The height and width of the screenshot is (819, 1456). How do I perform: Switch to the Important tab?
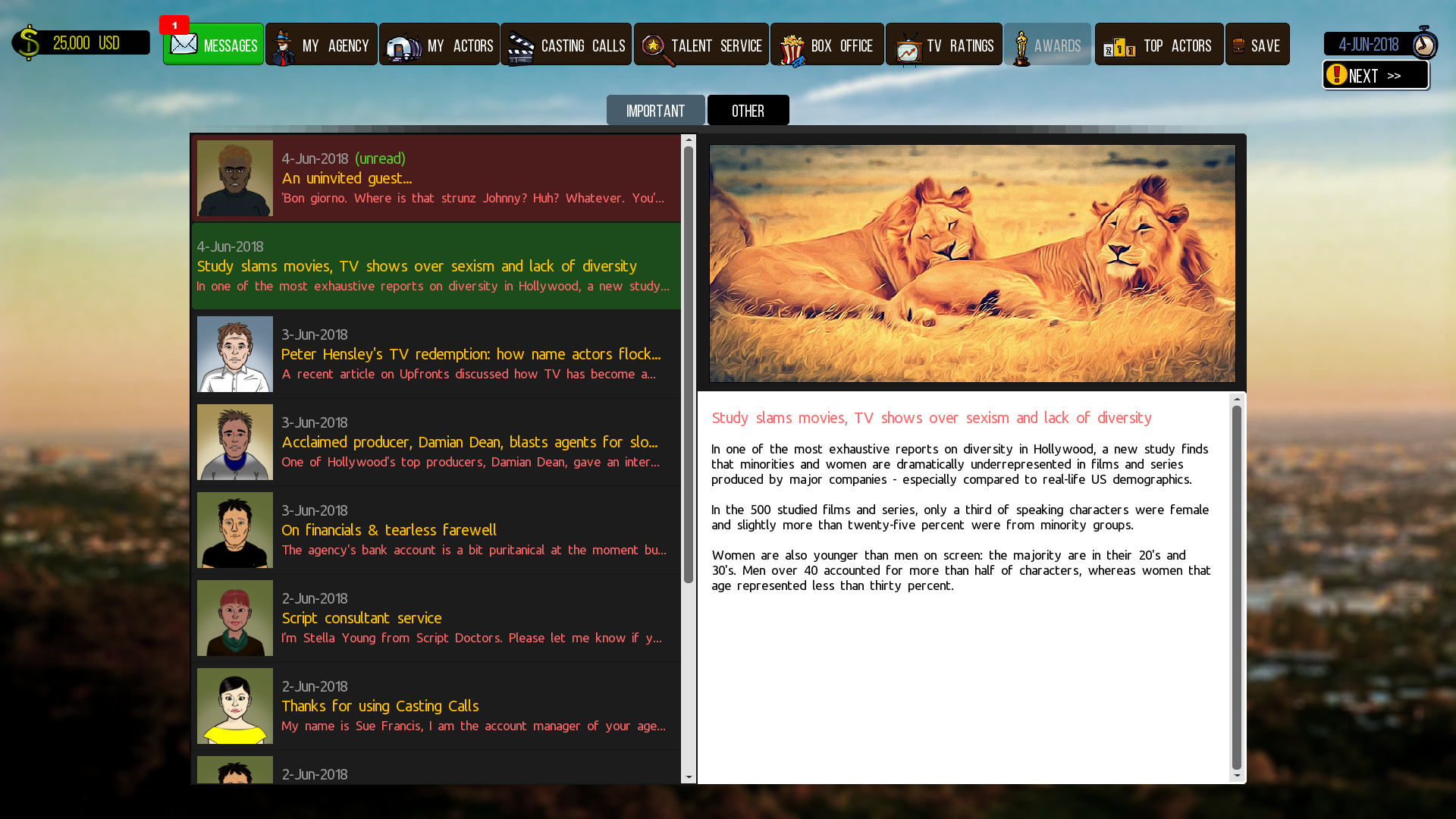point(655,111)
